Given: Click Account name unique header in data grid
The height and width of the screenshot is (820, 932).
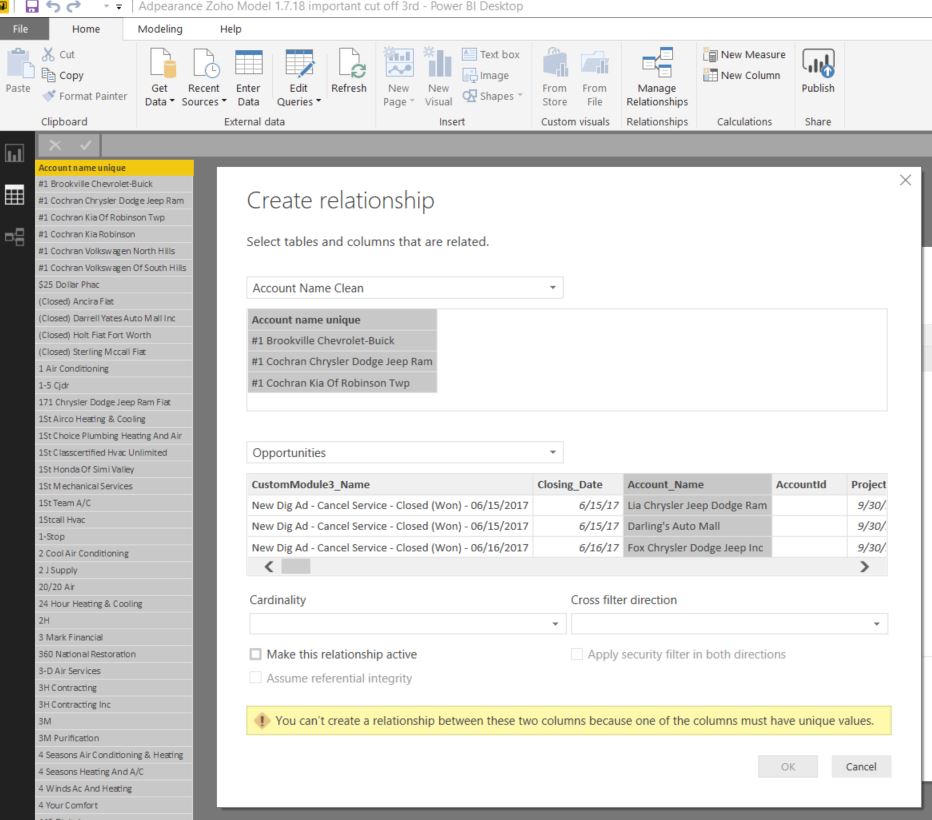Looking at the screenshot, I should point(114,168).
